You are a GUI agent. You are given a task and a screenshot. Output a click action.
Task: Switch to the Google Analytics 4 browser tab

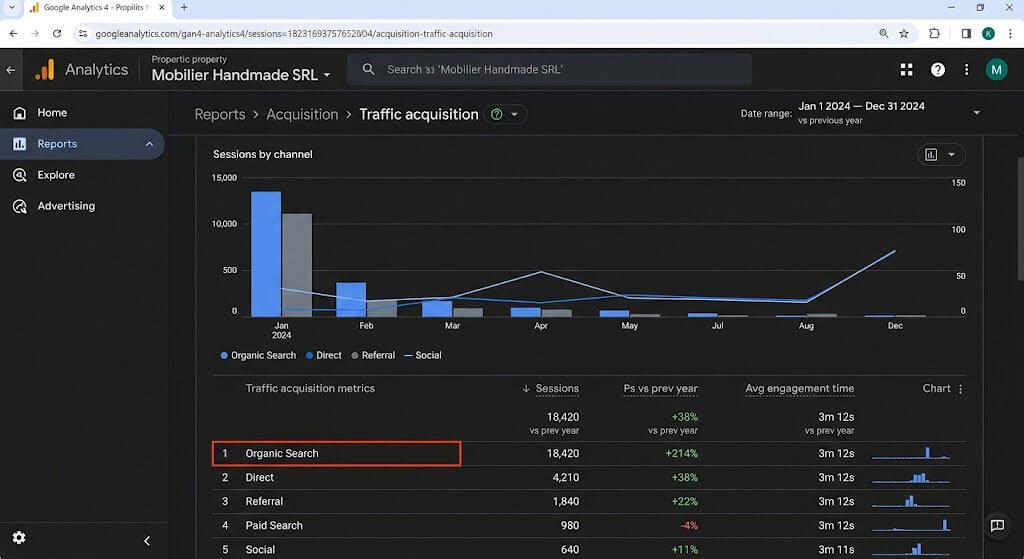pos(98,8)
